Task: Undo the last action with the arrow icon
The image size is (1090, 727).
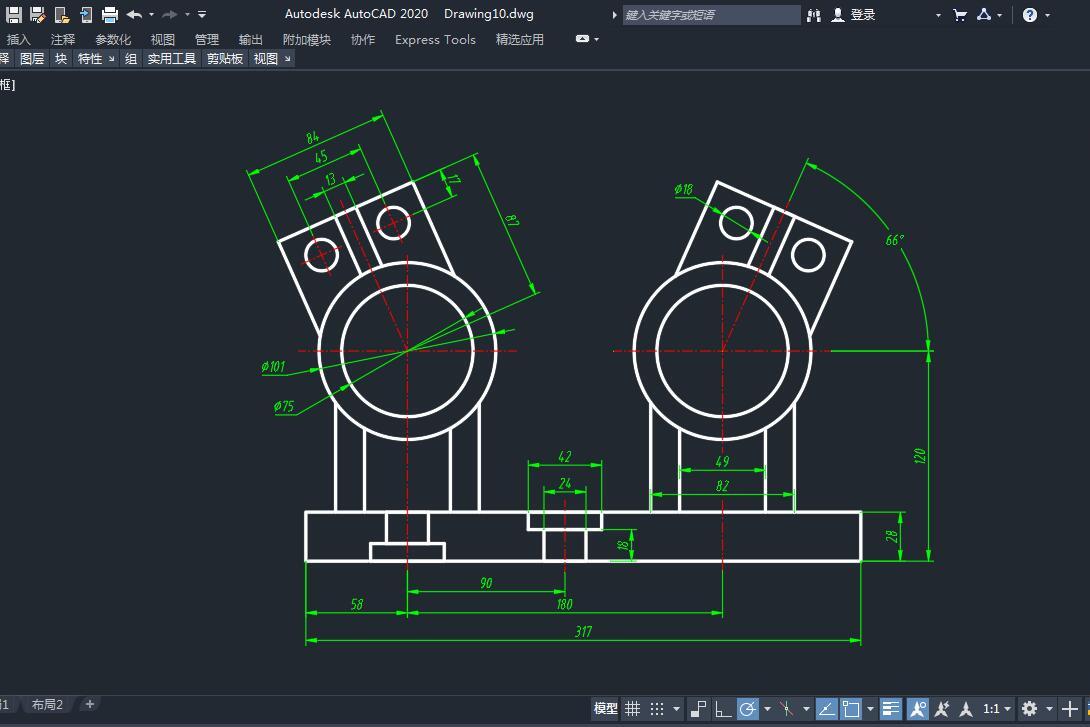Action: tap(134, 15)
